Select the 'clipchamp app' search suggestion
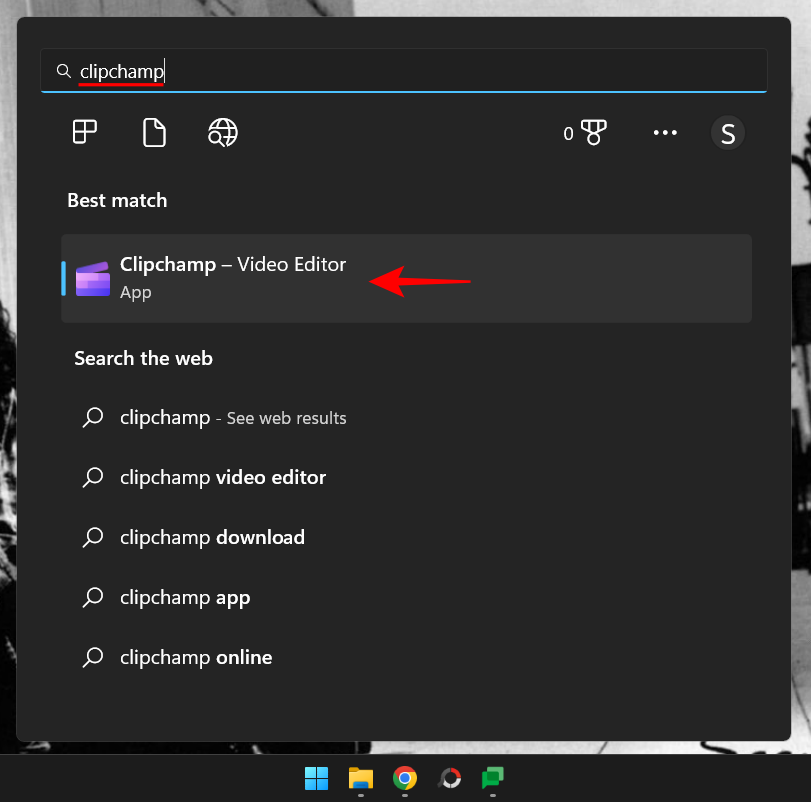 click(184, 597)
